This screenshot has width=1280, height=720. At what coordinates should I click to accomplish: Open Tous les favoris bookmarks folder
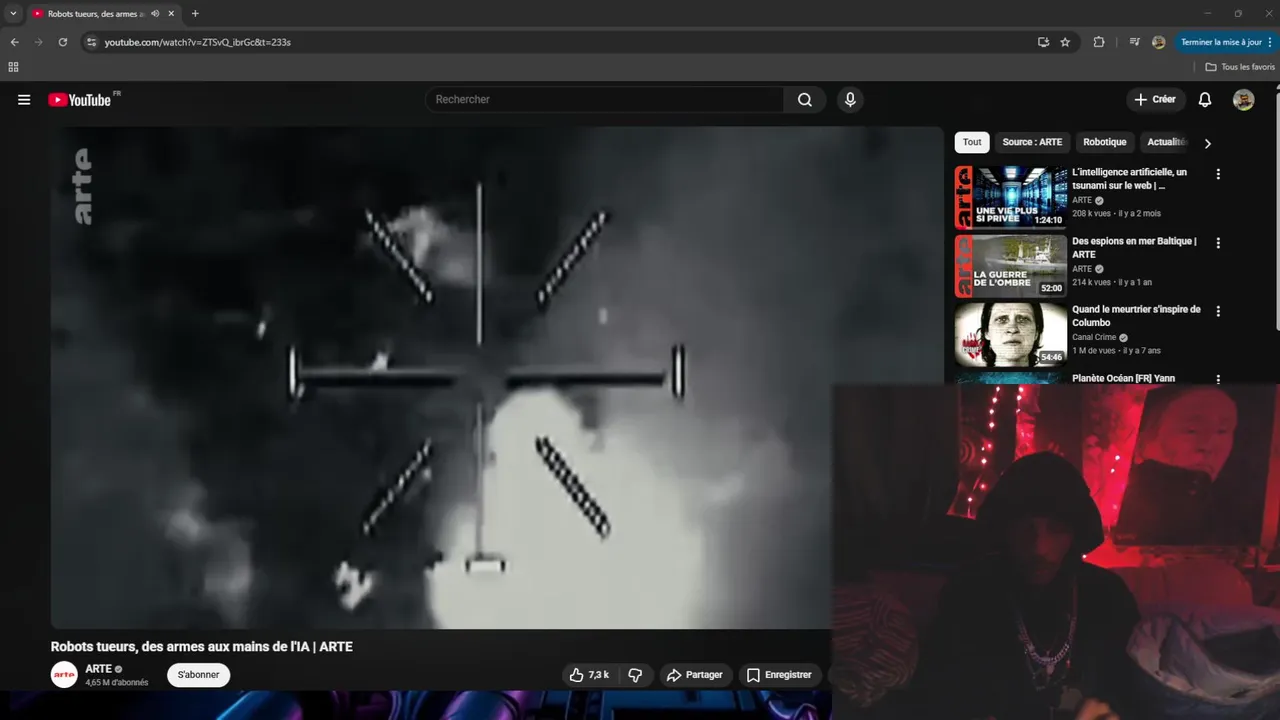pyautogui.click(x=1240, y=67)
